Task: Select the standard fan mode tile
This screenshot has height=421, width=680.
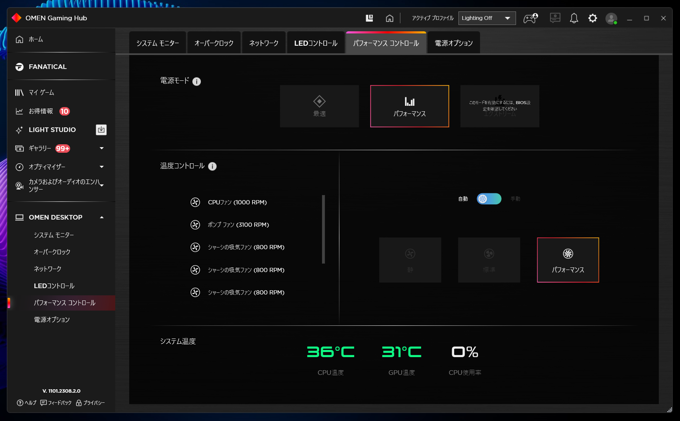Action: (x=489, y=260)
